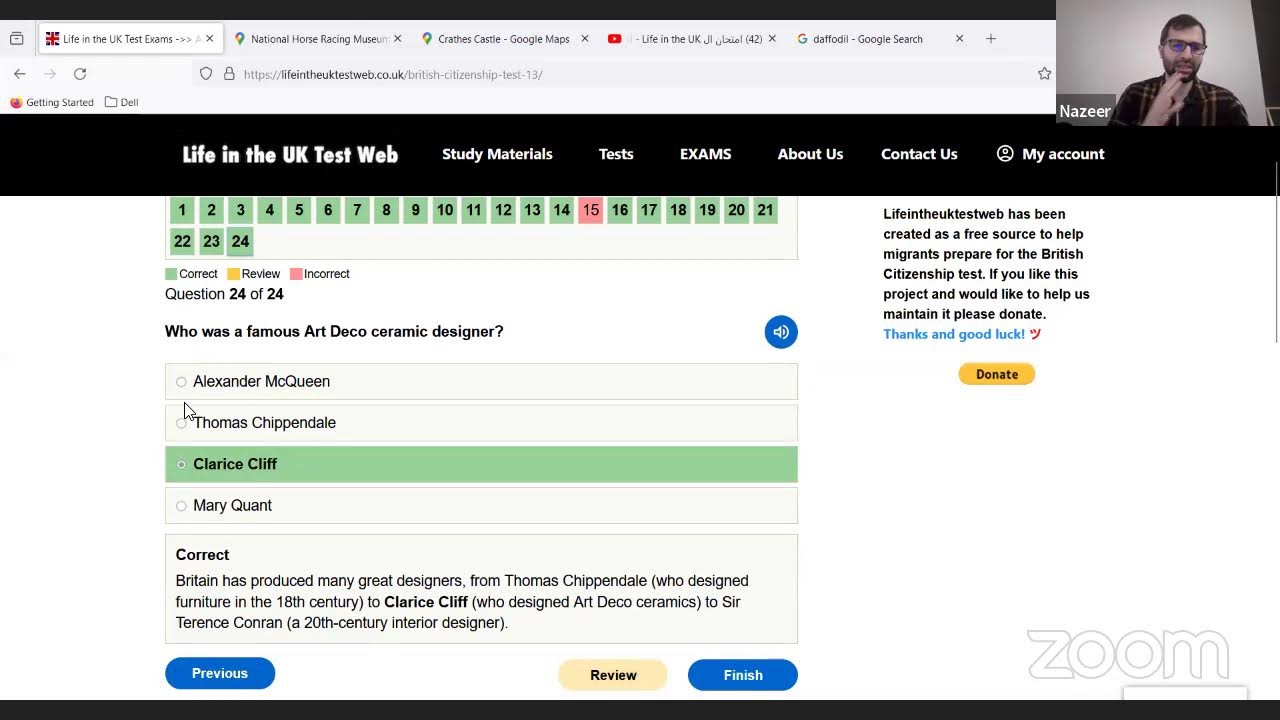Viewport: 1280px width, 720px height.
Task: Jump to question 3
Action: (240, 210)
